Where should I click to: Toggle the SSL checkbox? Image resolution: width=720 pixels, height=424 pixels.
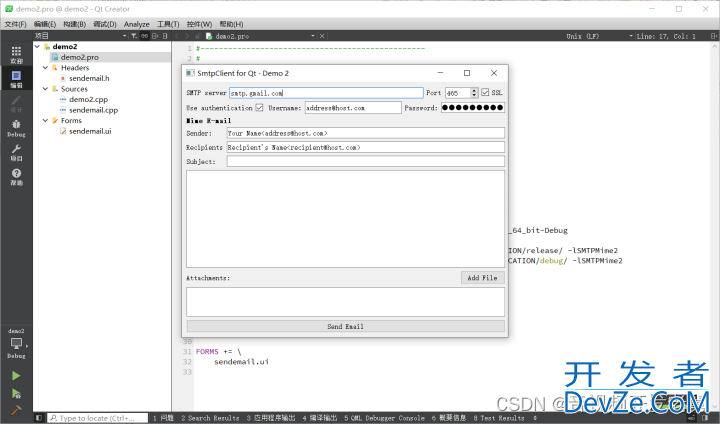coord(485,92)
